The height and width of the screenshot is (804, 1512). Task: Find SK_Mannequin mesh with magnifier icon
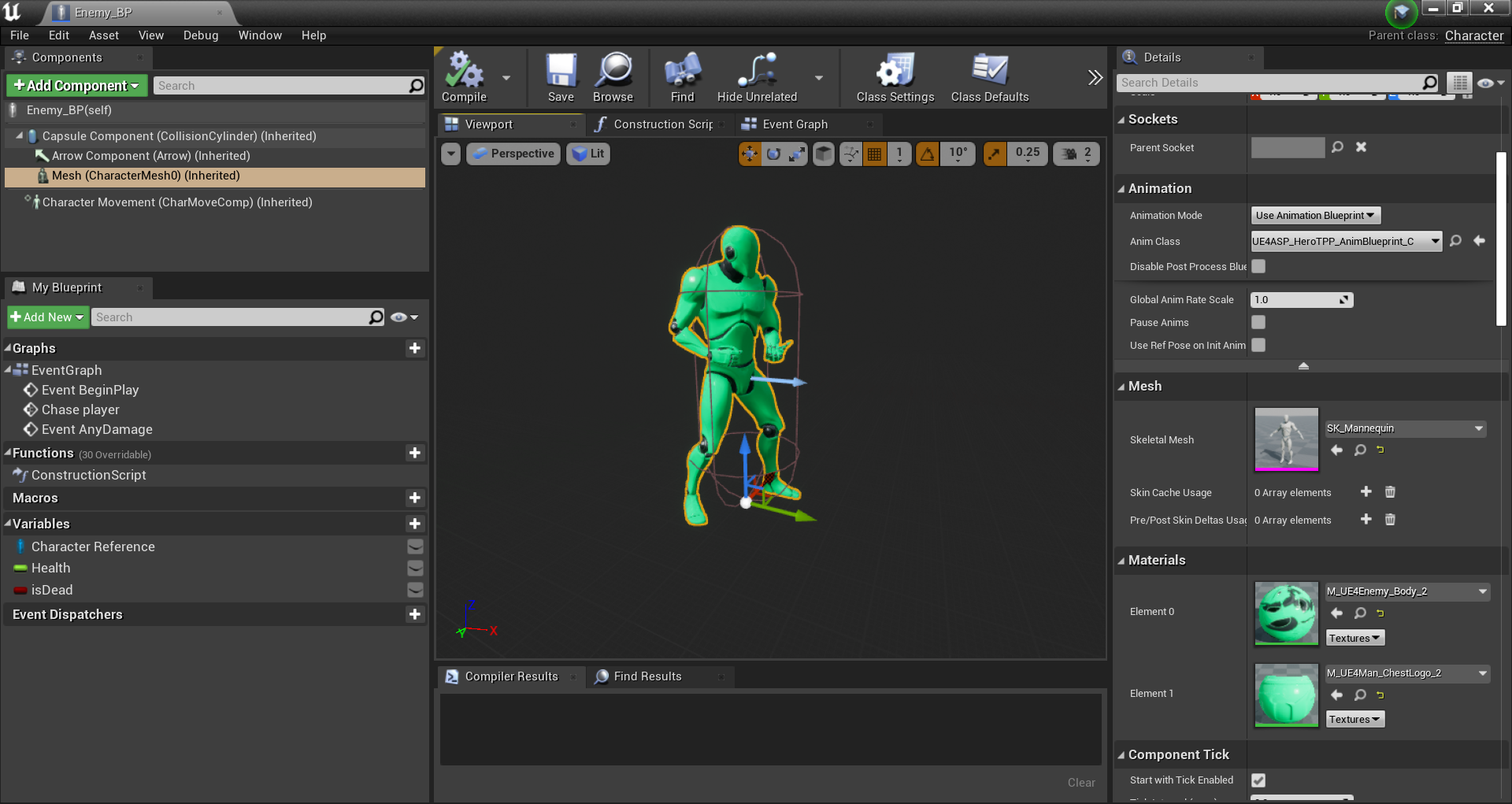click(1359, 450)
